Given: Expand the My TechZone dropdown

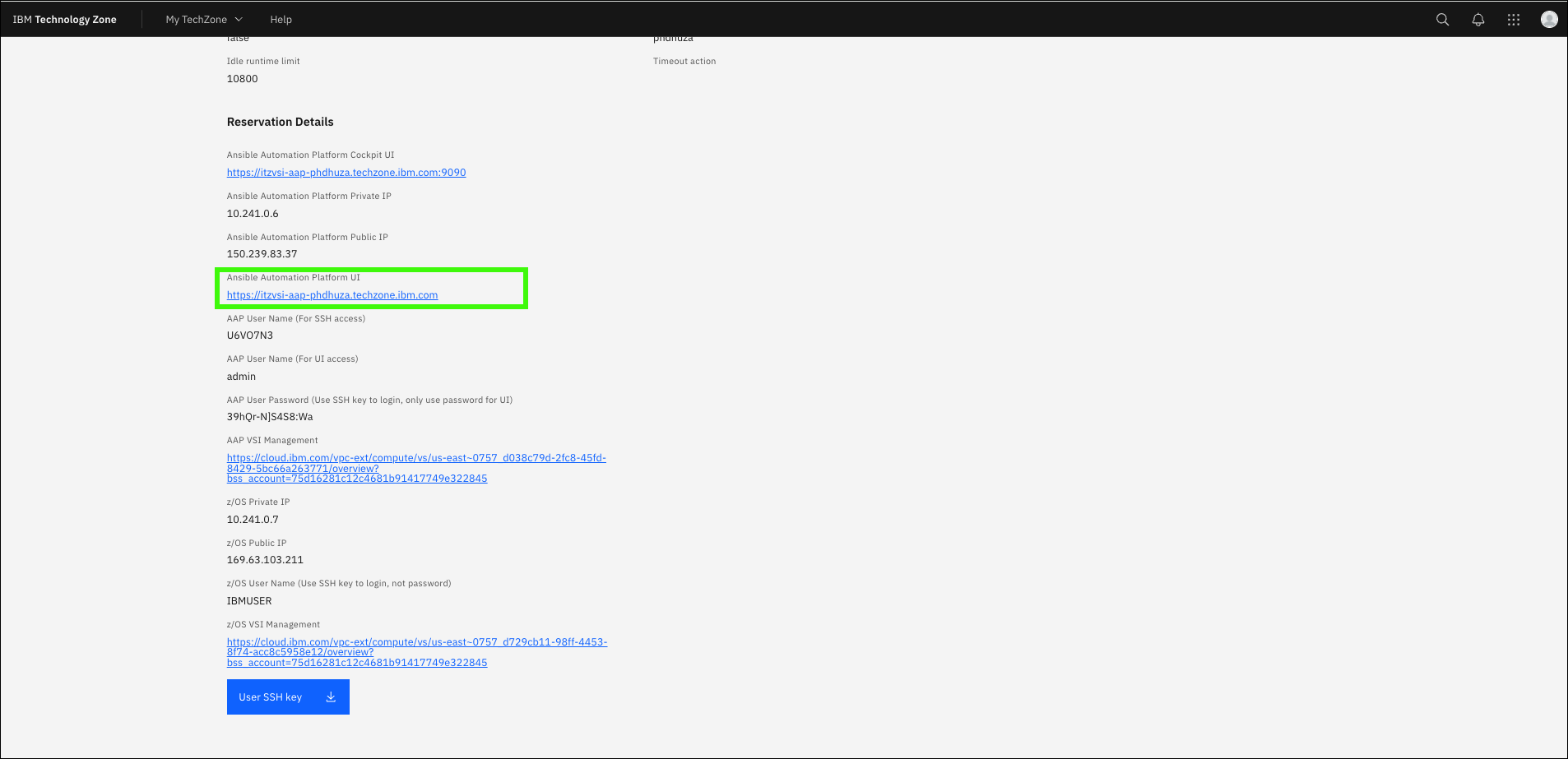Looking at the screenshot, I should 204,20.
